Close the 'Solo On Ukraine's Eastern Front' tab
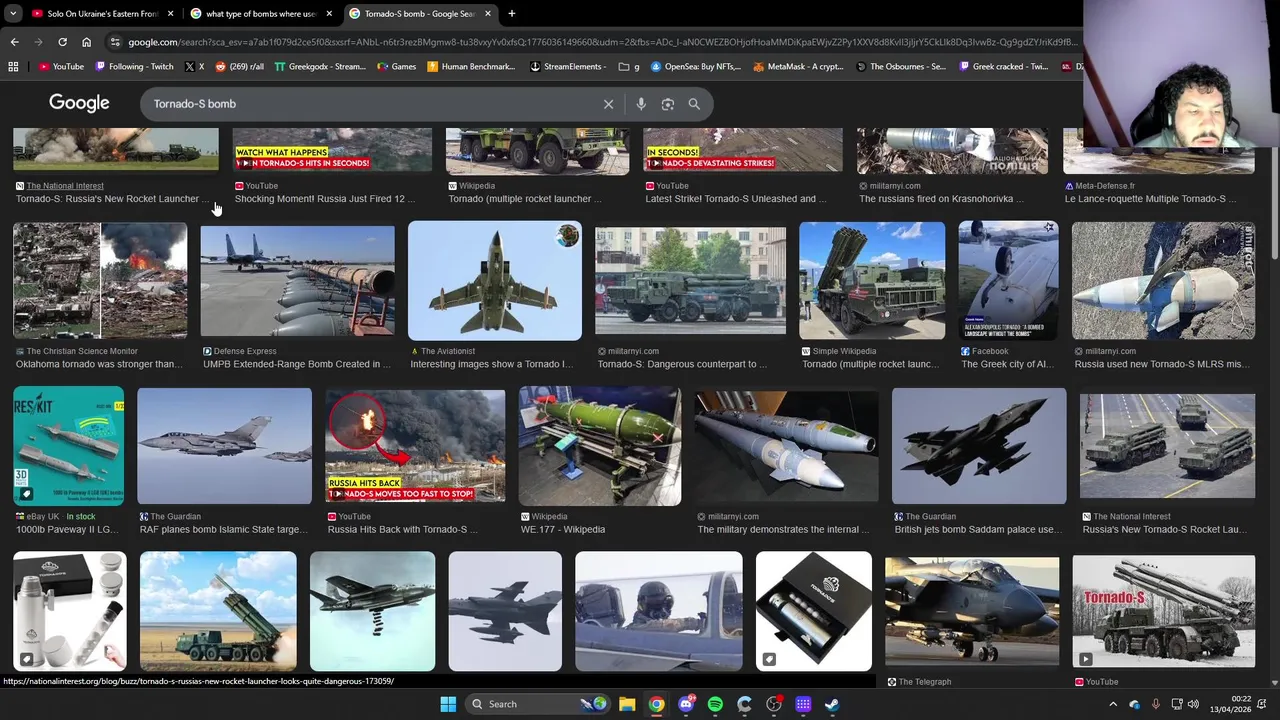This screenshot has height=720, width=1280. coord(171,14)
